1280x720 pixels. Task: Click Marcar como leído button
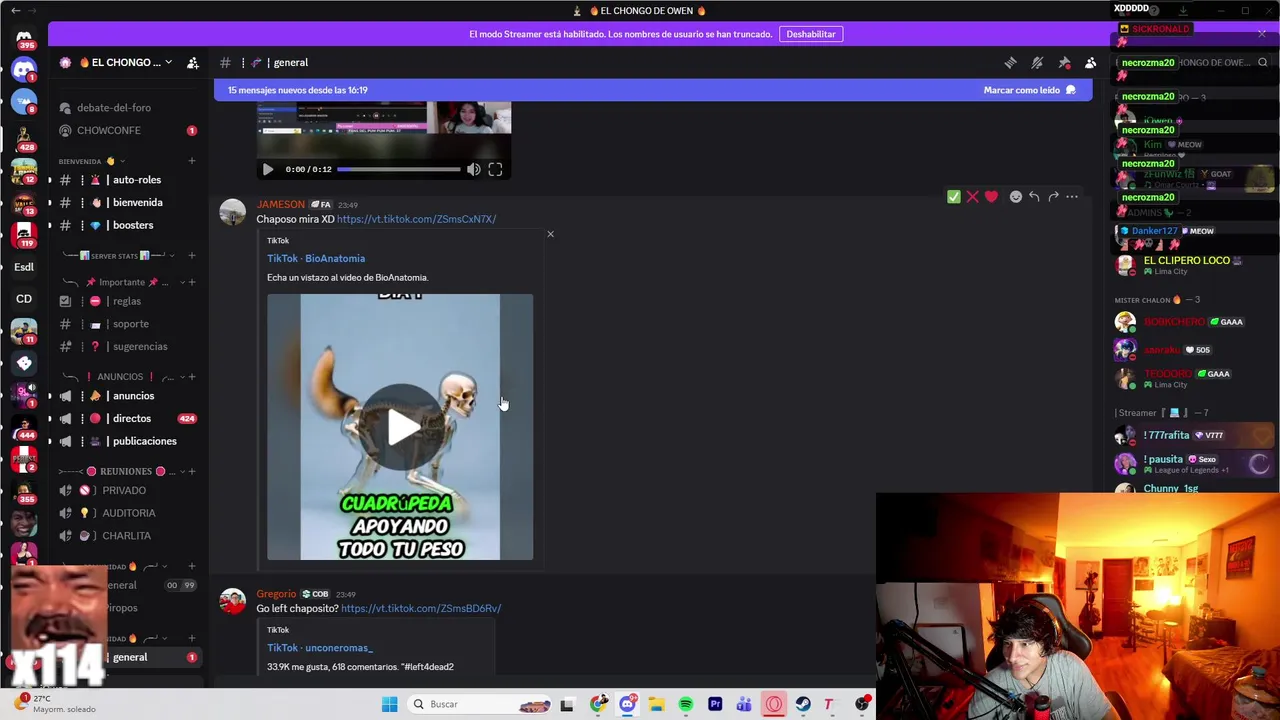point(1029,90)
